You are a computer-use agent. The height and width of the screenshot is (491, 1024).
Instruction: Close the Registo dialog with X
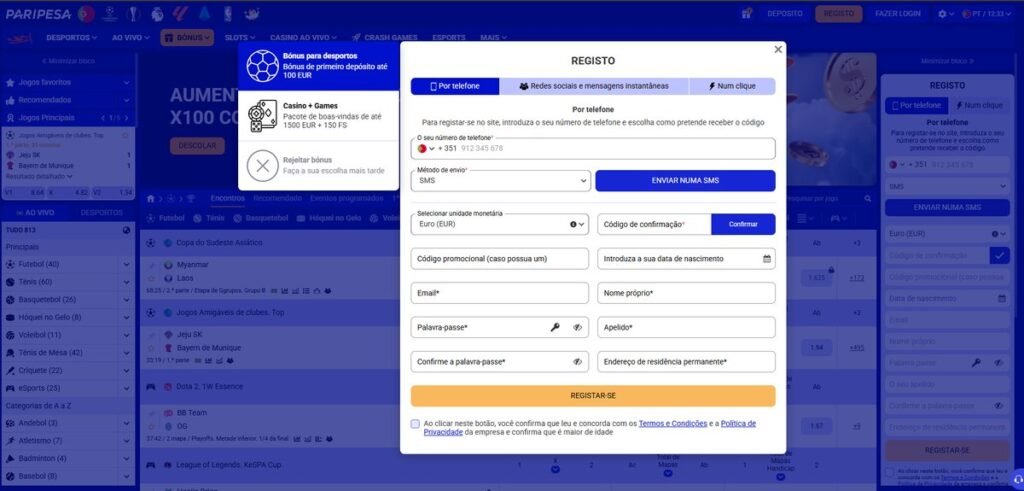778,50
